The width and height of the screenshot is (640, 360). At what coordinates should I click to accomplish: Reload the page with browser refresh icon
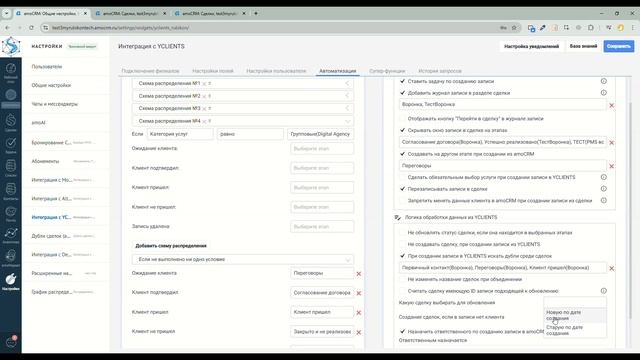(31, 28)
